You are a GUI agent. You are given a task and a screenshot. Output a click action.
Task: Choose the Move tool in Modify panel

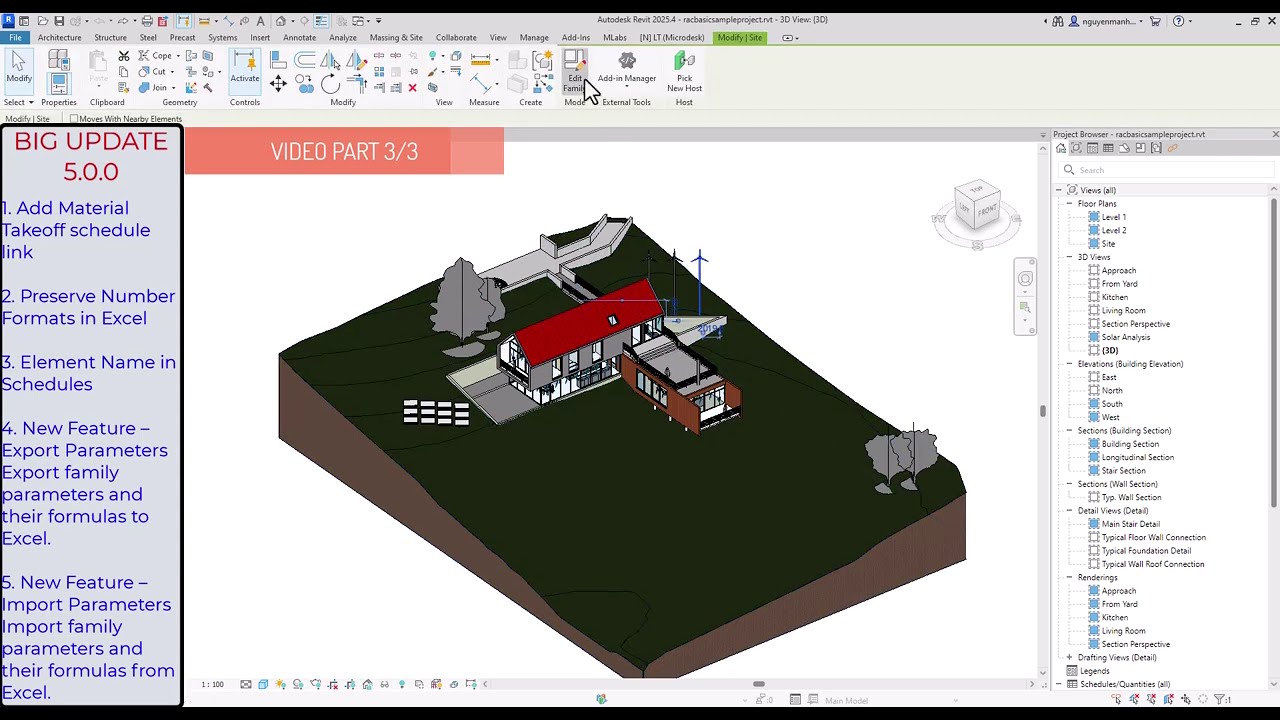pos(278,84)
